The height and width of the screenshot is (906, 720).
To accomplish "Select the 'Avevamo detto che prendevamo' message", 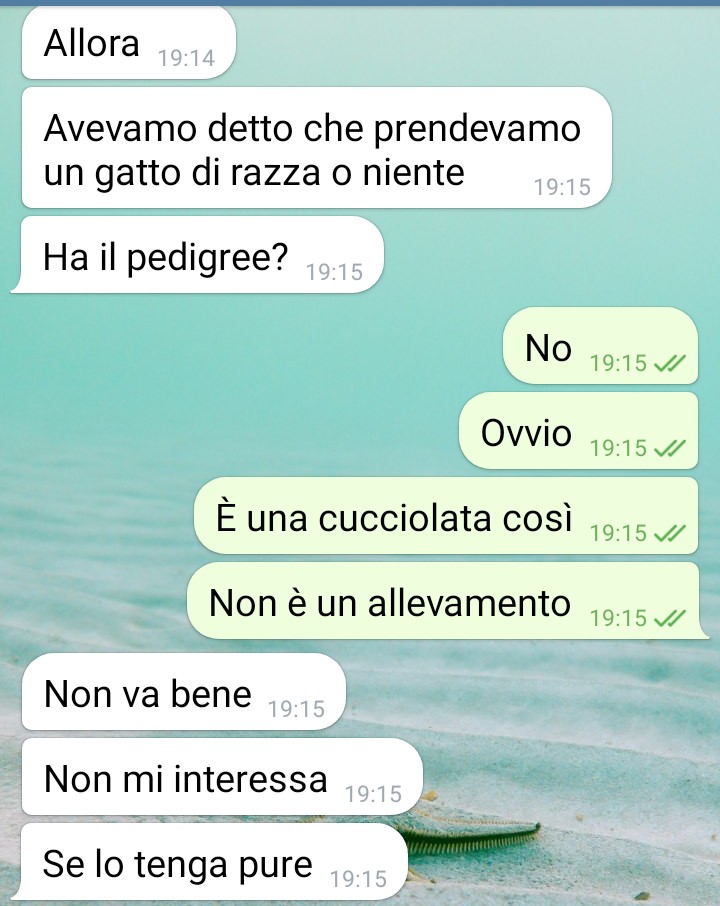I will pyautogui.click(x=317, y=148).
